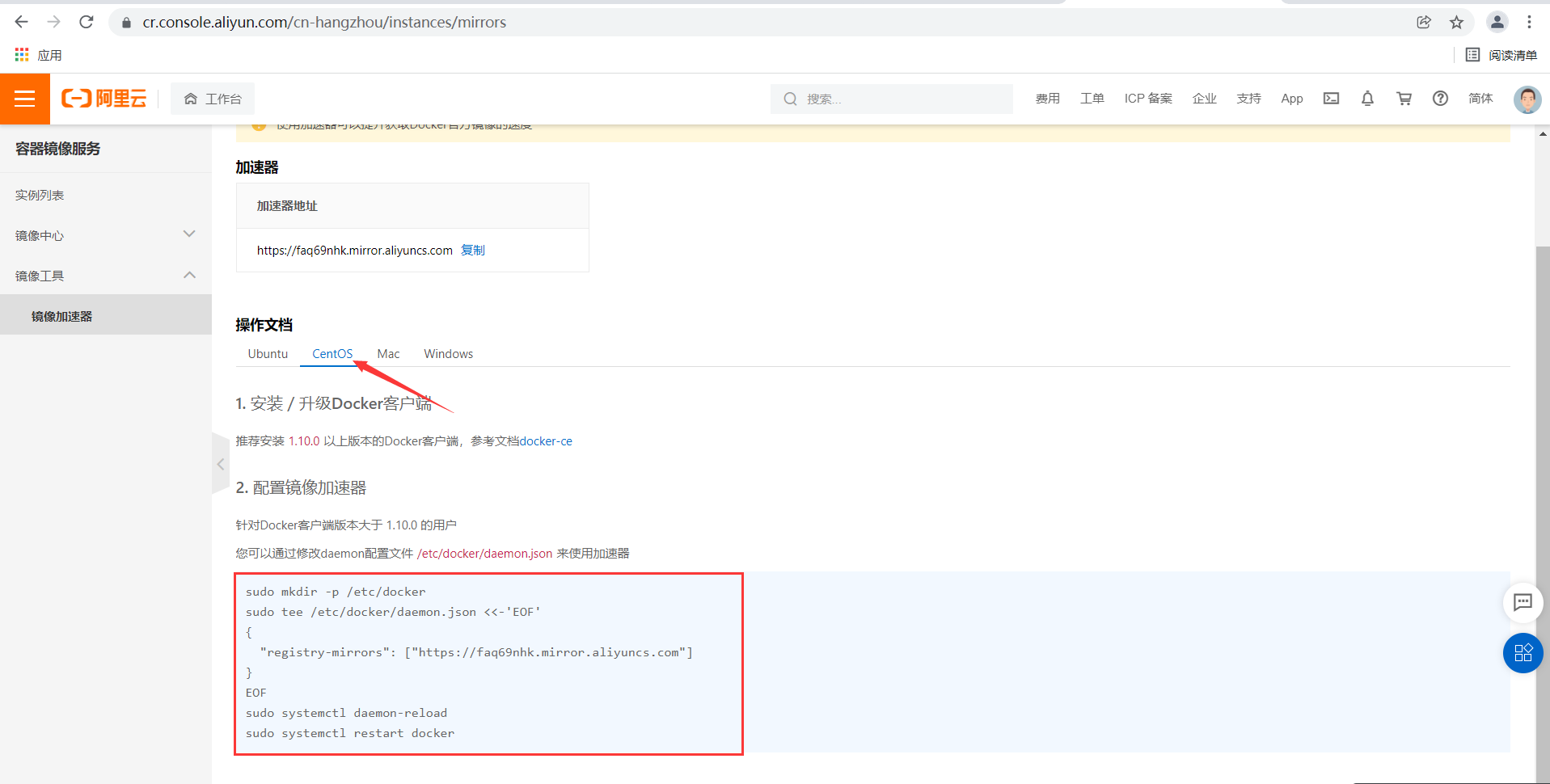
Task: Open the 企业 menu
Action: pos(1204,99)
